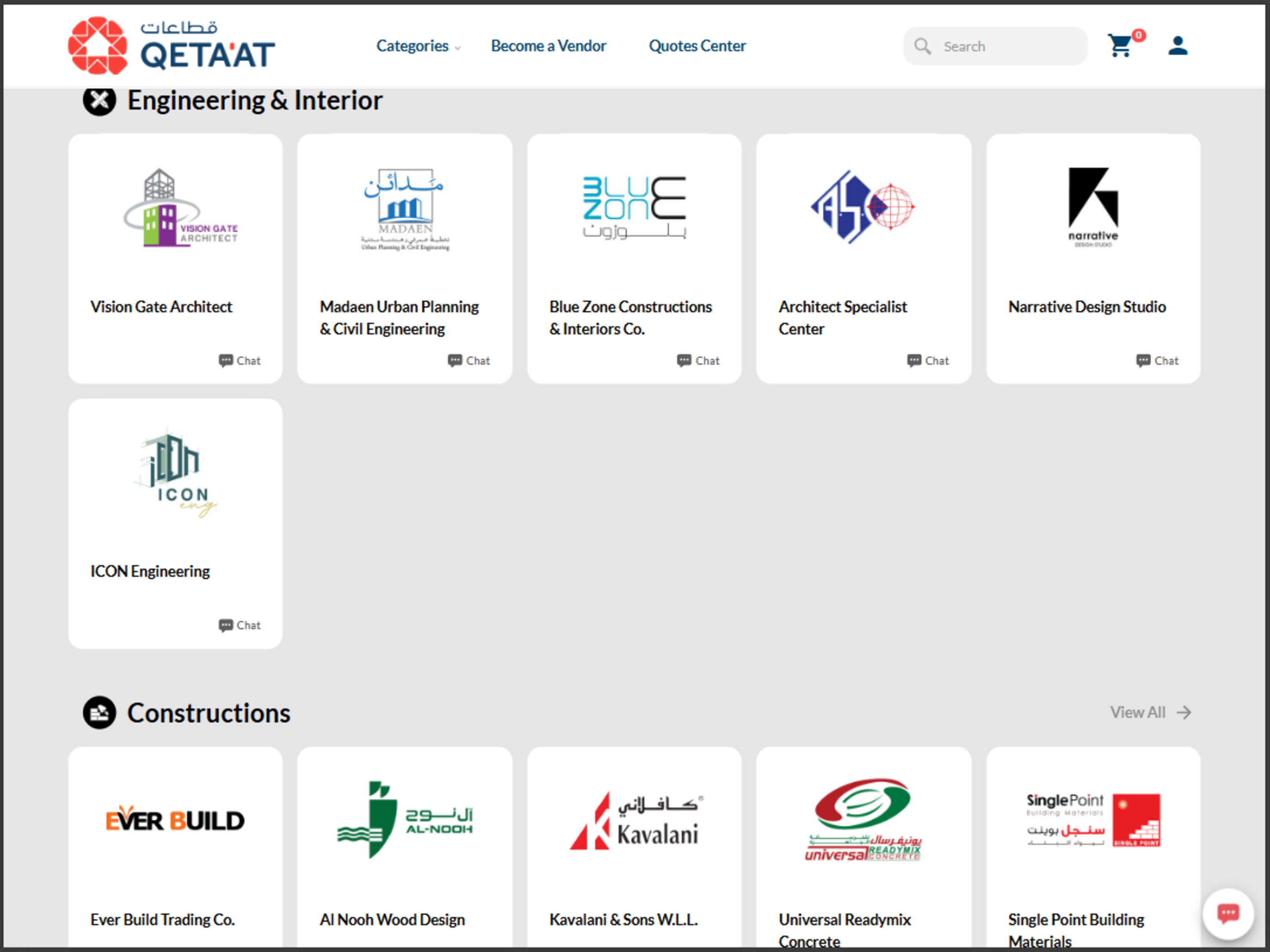
Task: Open the user account profile icon
Action: click(x=1178, y=46)
